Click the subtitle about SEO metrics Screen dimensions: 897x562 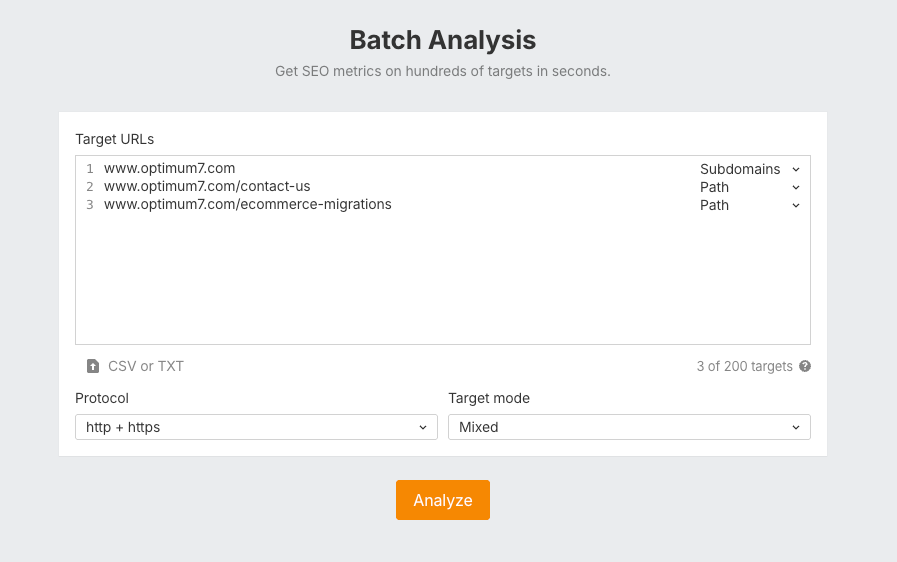tap(443, 72)
